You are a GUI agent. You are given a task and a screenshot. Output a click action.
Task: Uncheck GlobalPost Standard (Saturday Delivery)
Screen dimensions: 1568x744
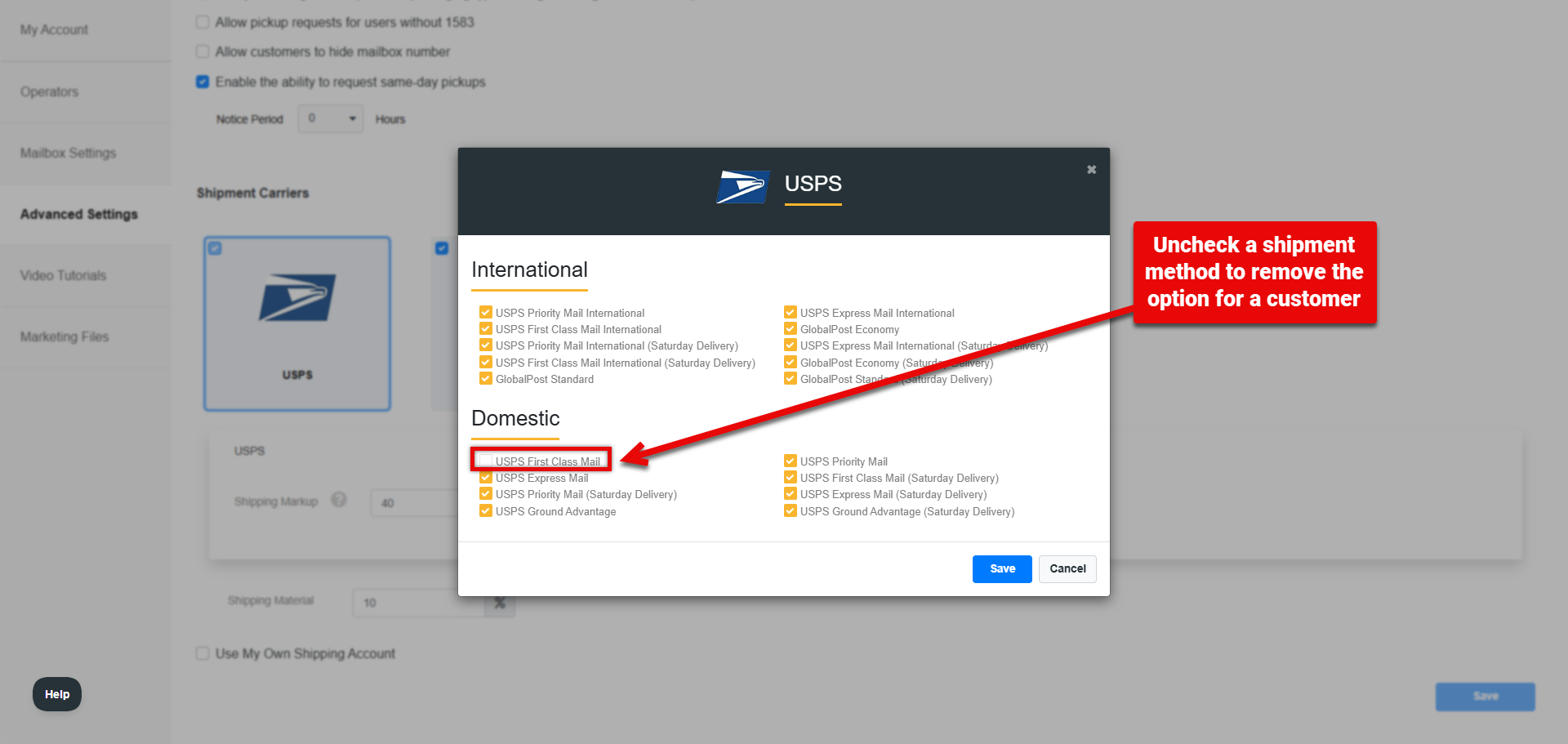tap(791, 378)
